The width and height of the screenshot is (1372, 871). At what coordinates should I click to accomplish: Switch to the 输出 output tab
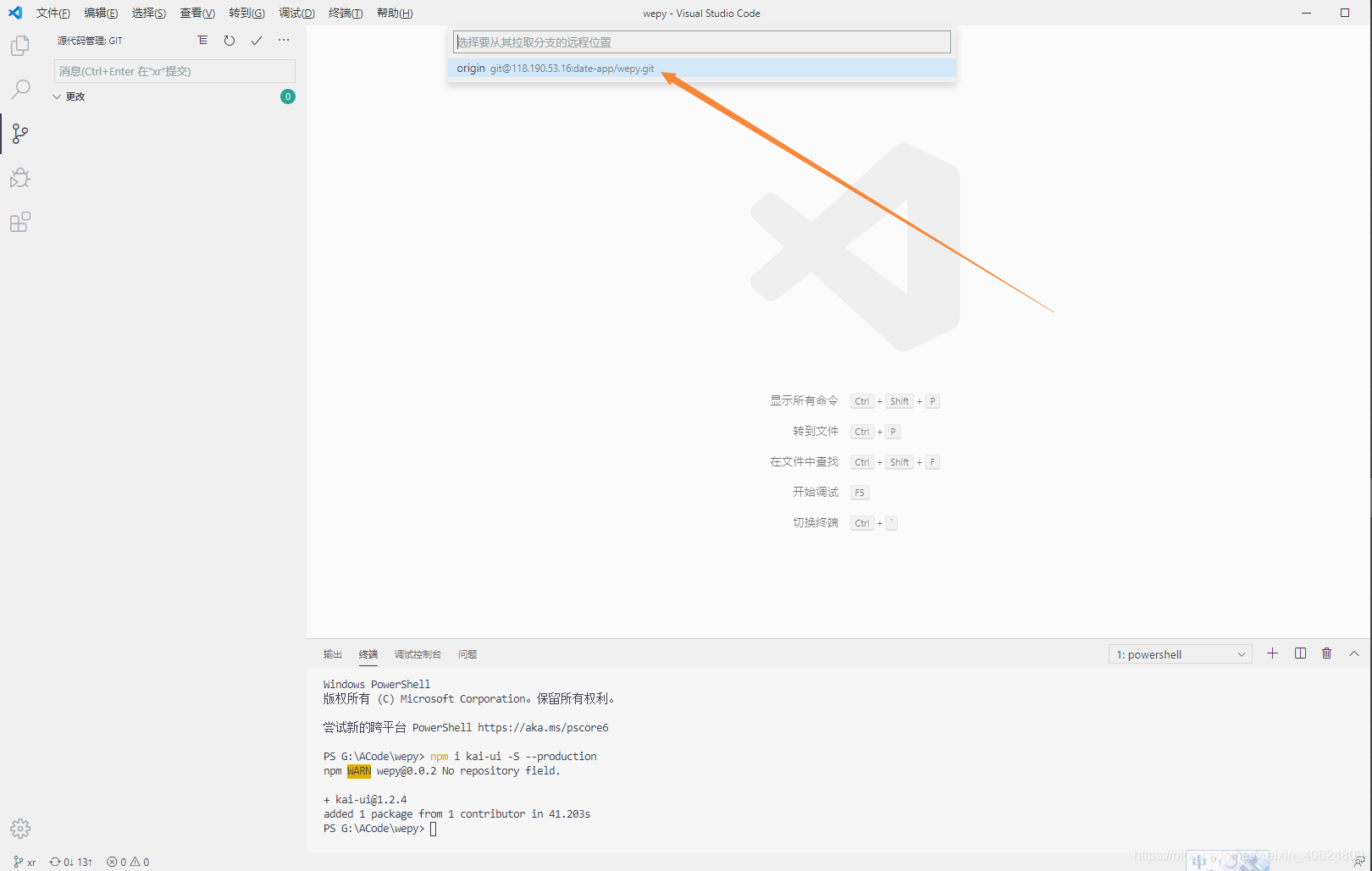click(x=332, y=654)
